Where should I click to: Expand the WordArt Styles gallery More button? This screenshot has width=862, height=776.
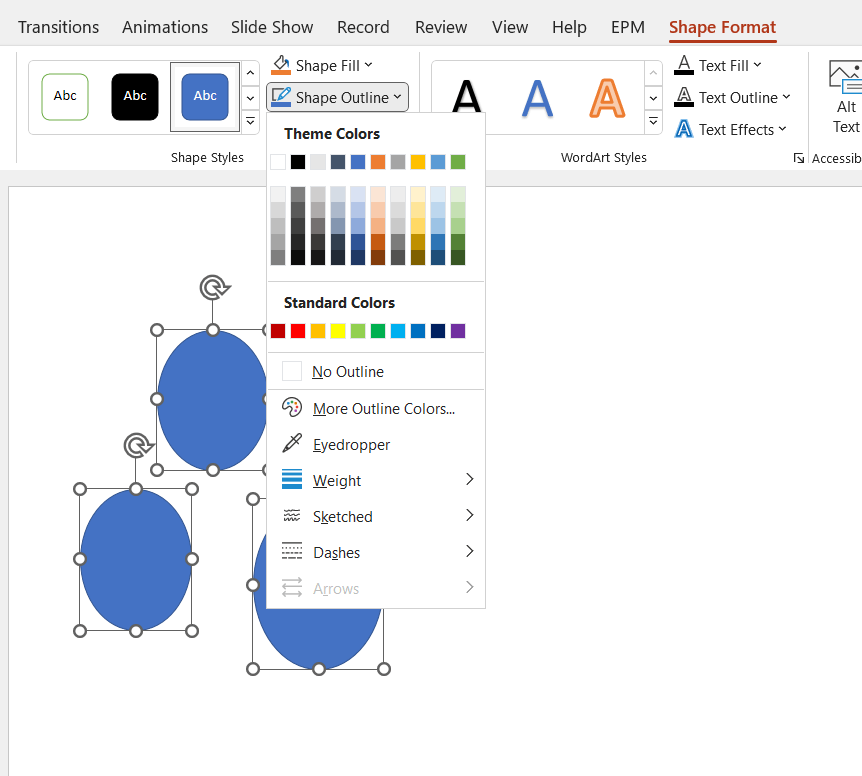pos(653,121)
